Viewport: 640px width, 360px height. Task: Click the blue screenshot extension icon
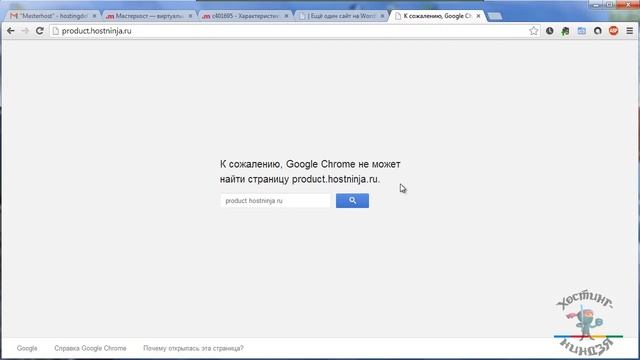[582, 31]
